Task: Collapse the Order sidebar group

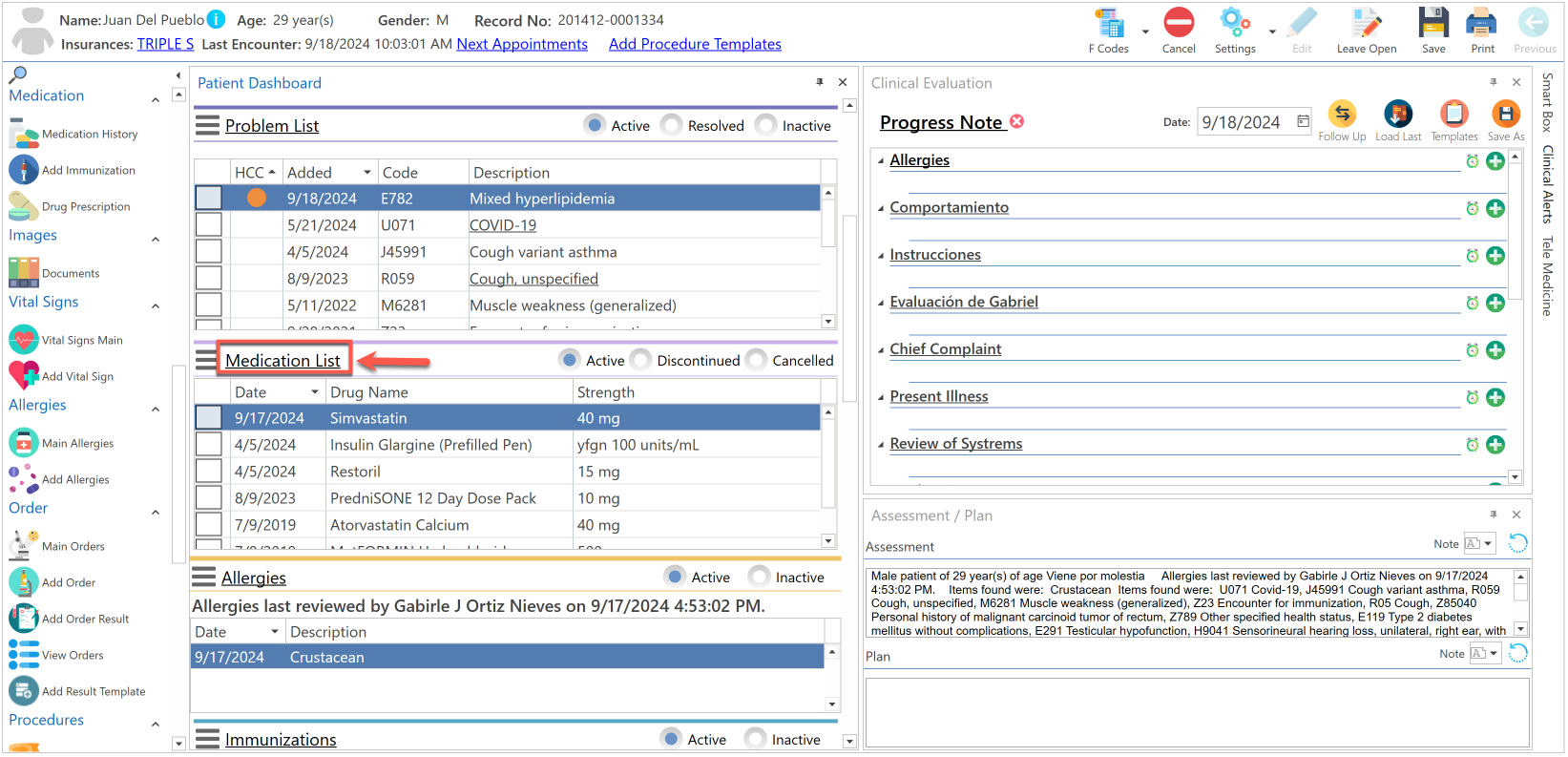Action: click(156, 513)
